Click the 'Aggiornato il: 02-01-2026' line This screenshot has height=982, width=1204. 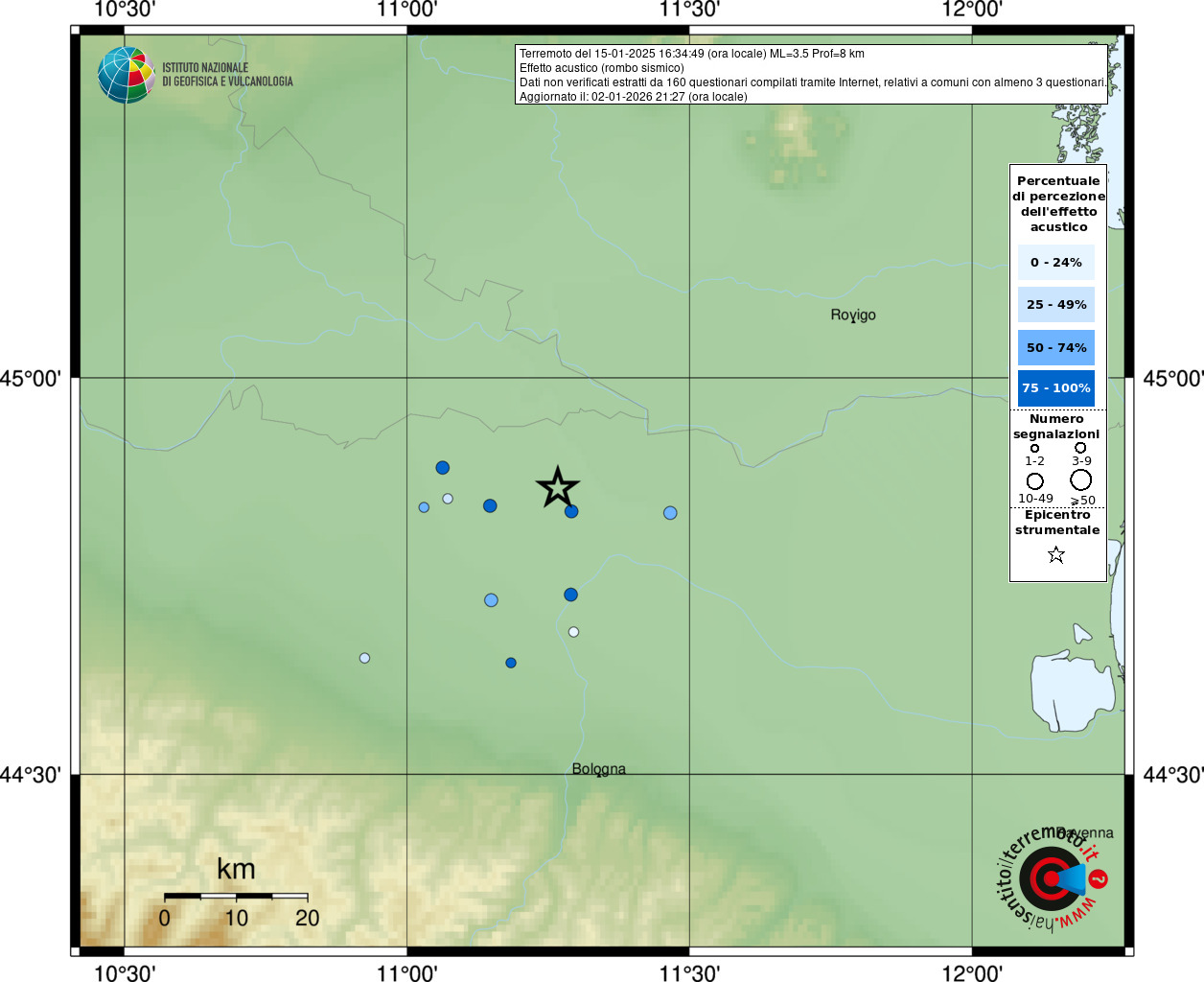point(634,97)
